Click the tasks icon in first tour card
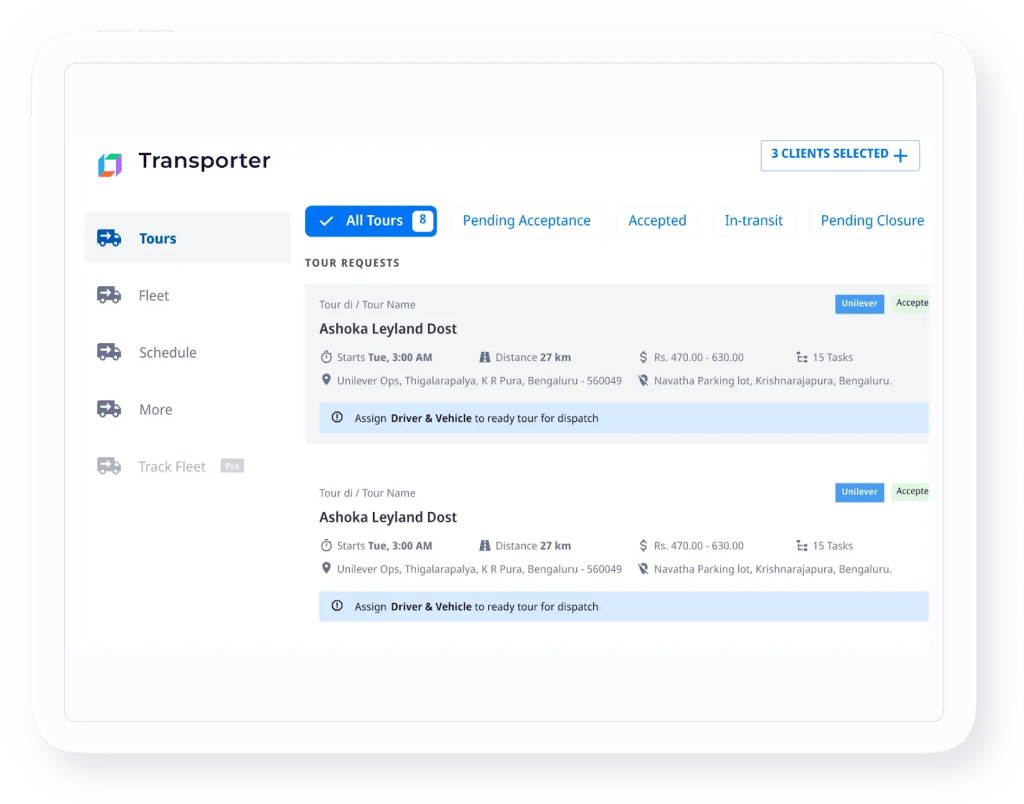1024x804 pixels. [802, 357]
